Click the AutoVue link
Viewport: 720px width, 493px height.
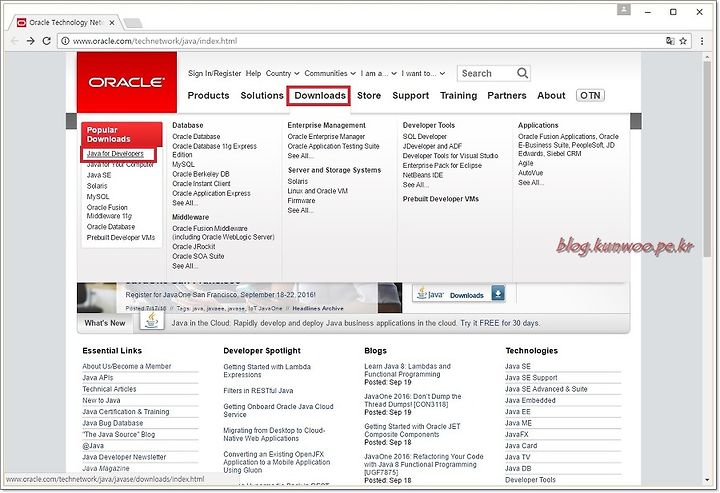pyautogui.click(x=530, y=173)
